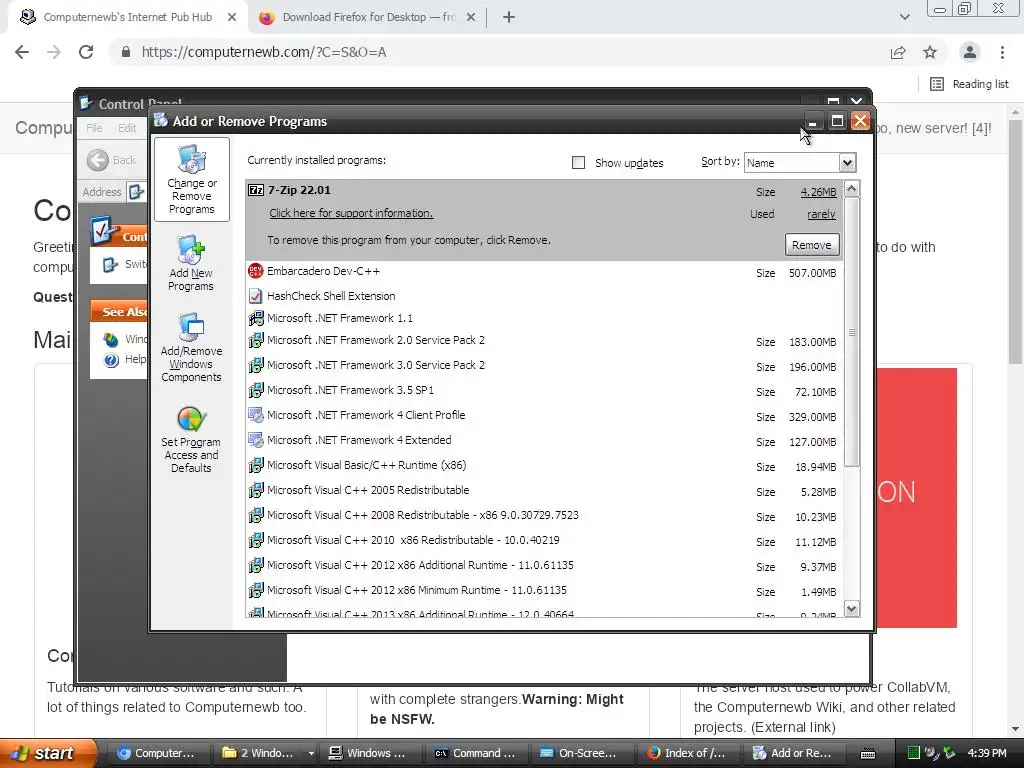The width and height of the screenshot is (1024, 768).
Task: Select .NET Framework 4 Client Profile icon
Action: click(x=256, y=415)
